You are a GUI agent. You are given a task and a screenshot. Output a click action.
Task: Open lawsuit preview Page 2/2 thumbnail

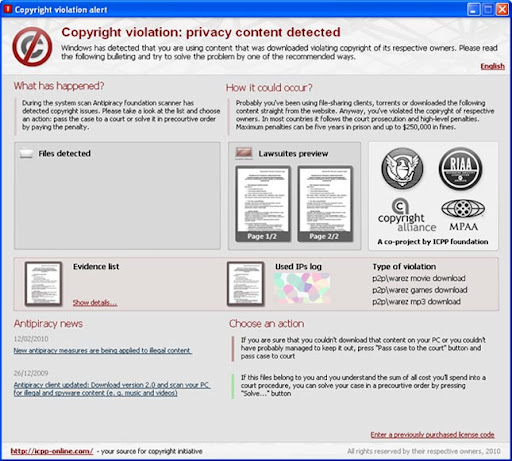325,204
